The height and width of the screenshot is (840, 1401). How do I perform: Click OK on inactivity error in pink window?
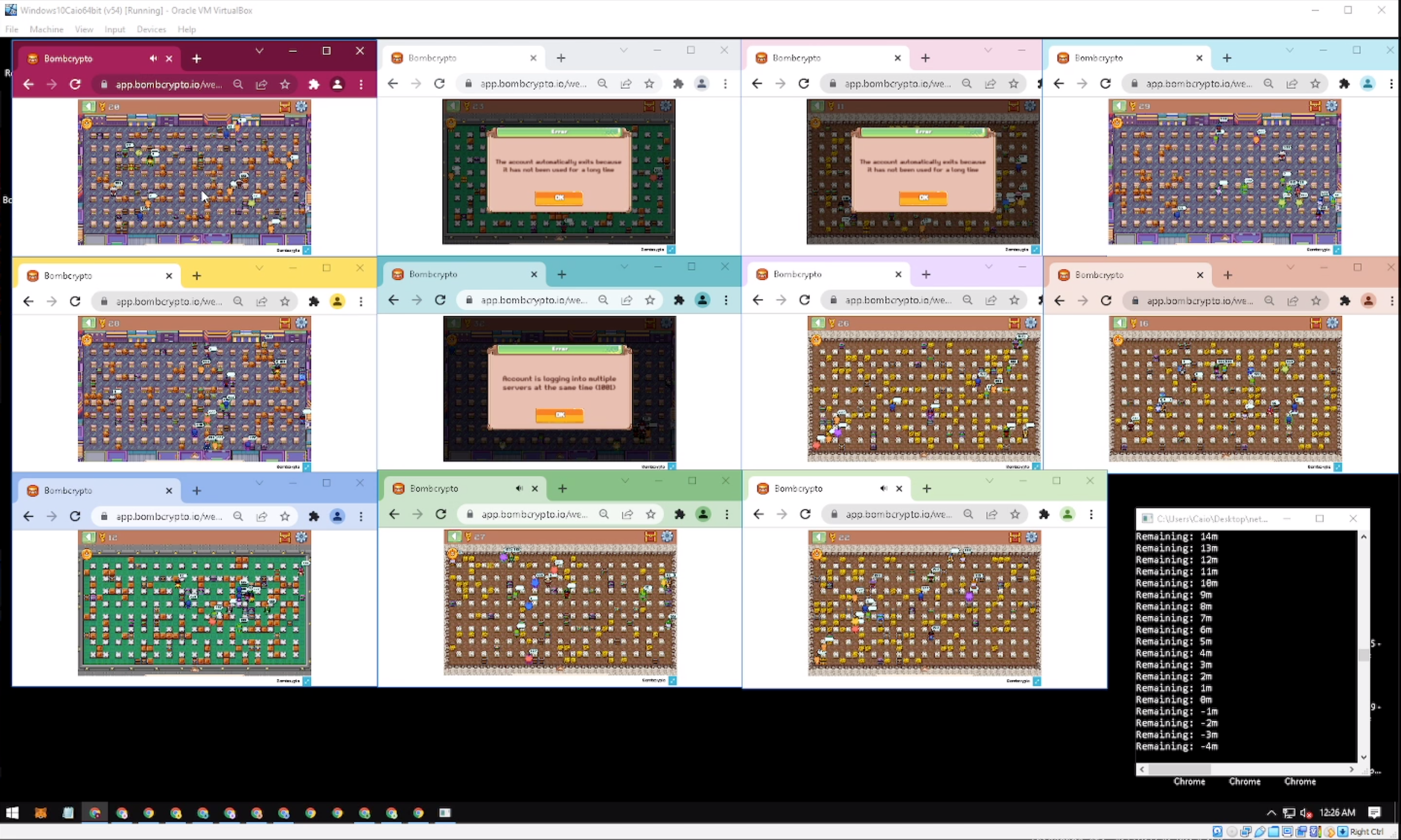tap(923, 197)
